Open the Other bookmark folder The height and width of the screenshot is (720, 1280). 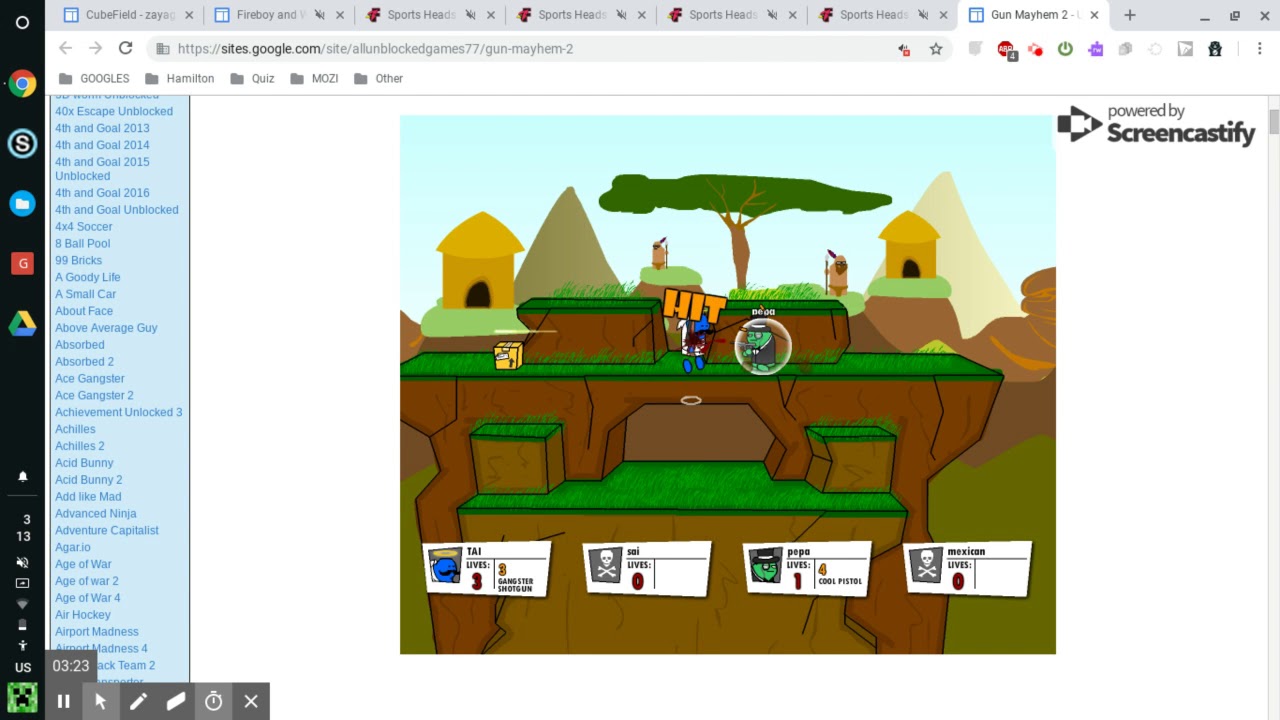tap(378, 78)
